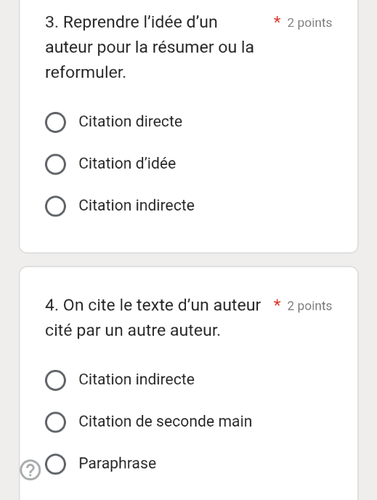This screenshot has width=377, height=500.
Task: Click the 'Paraphrase' option label text
Action: [117, 463]
